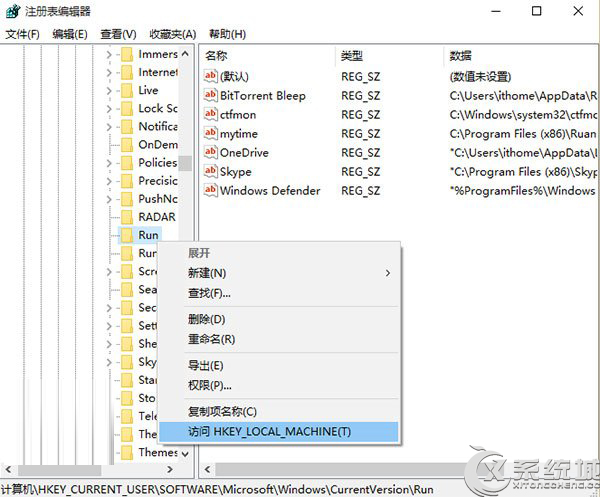Click the folder icon of selected Run key
The image size is (600, 497).
tap(127, 235)
